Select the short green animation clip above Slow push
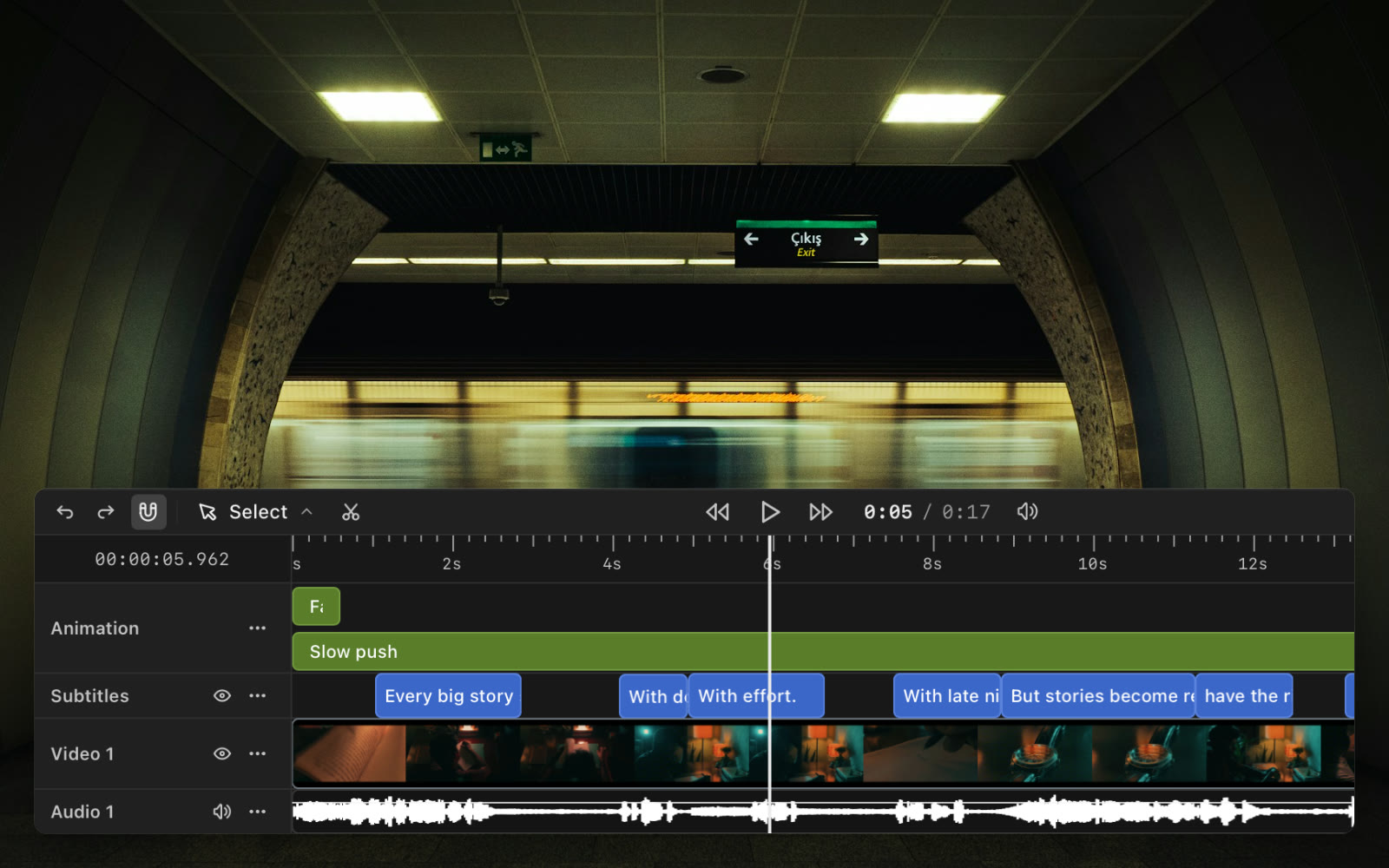The height and width of the screenshot is (868, 1389). 316,607
